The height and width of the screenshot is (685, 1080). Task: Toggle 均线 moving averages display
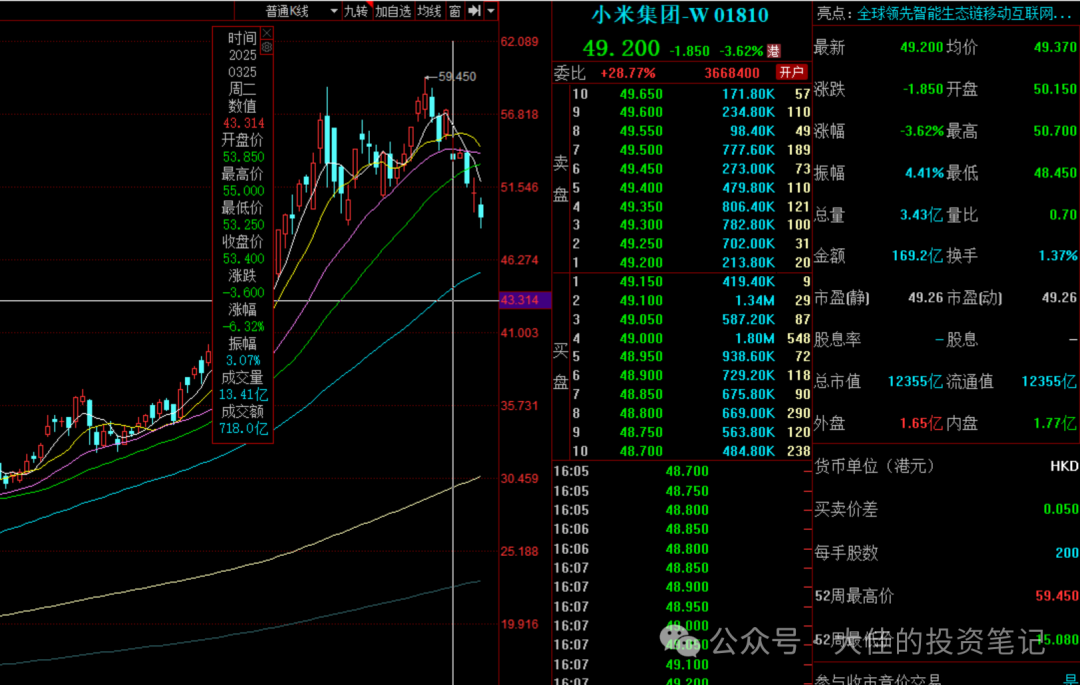[x=429, y=11]
